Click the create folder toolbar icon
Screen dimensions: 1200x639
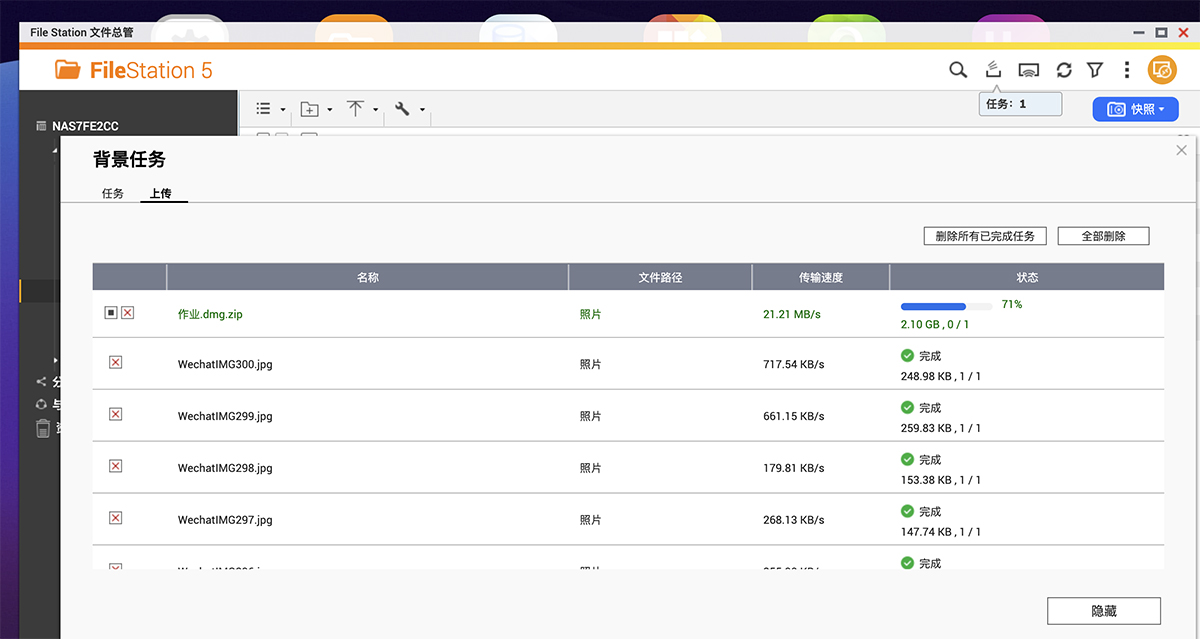tap(310, 109)
